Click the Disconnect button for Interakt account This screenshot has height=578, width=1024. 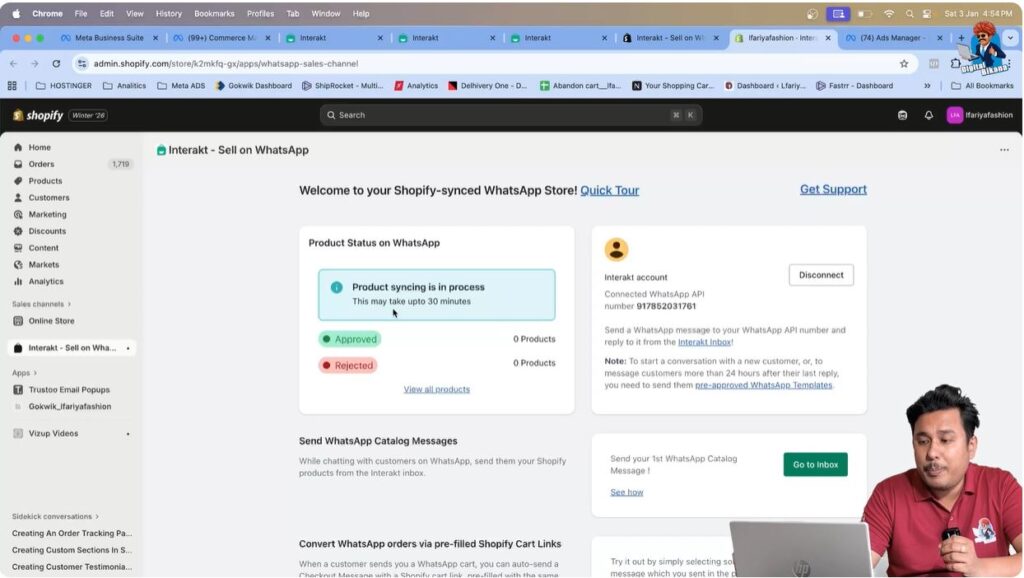coord(820,274)
